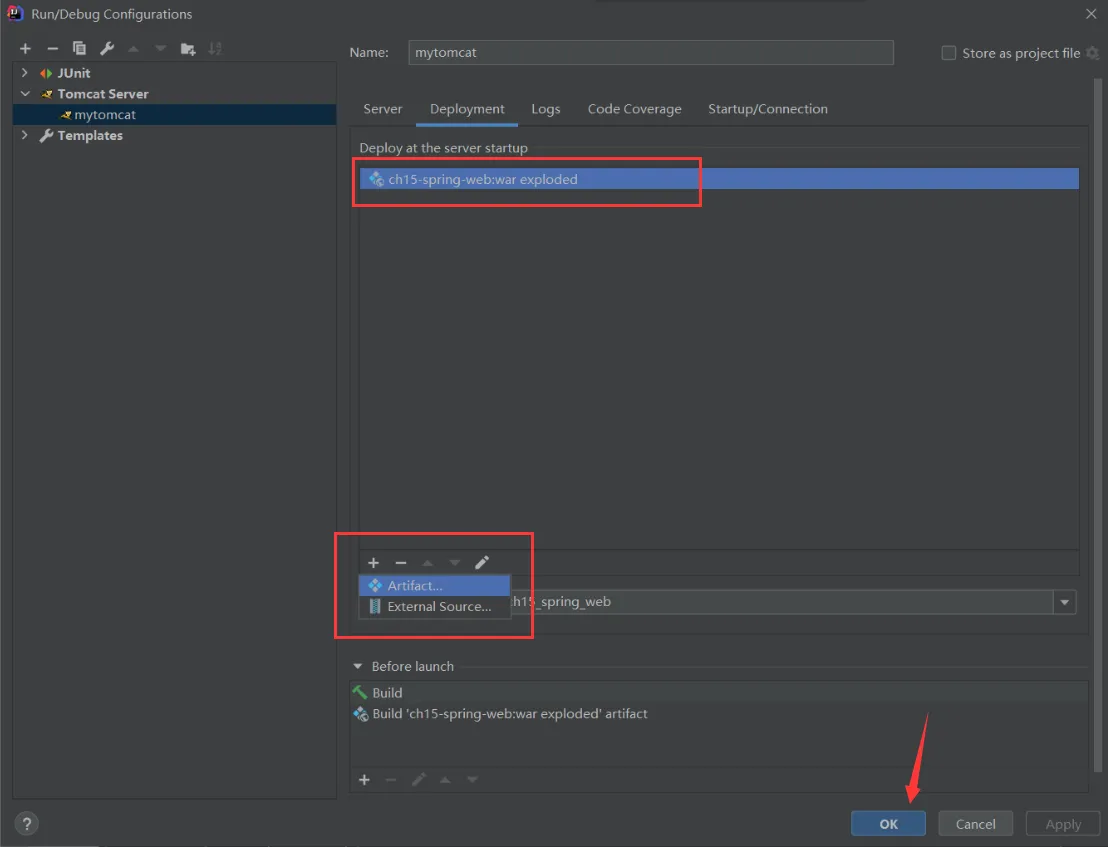Collapse the Before launch section
The width and height of the screenshot is (1108, 847).
coord(358,666)
